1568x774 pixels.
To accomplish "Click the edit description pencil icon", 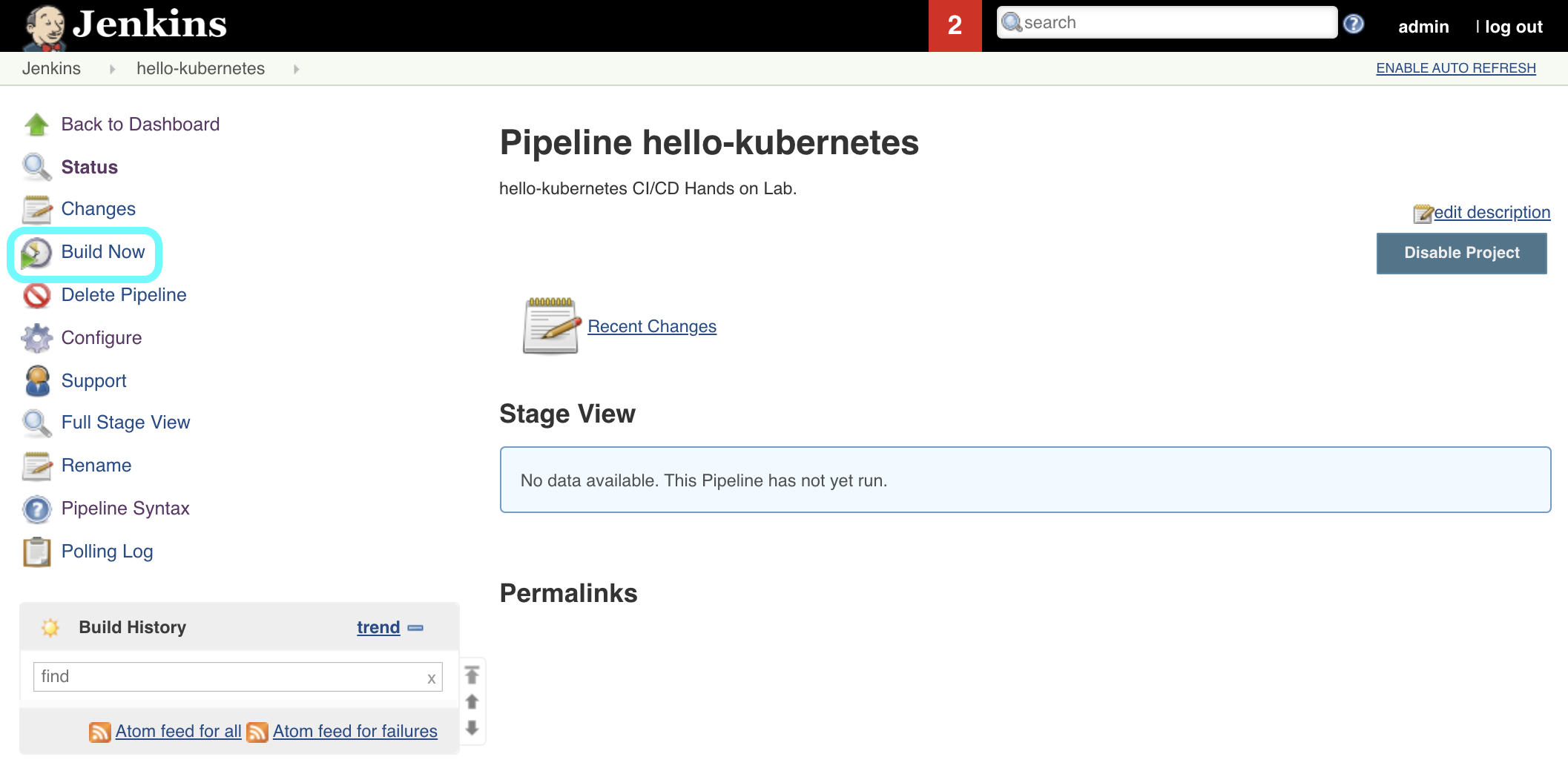I will 1423,214.
